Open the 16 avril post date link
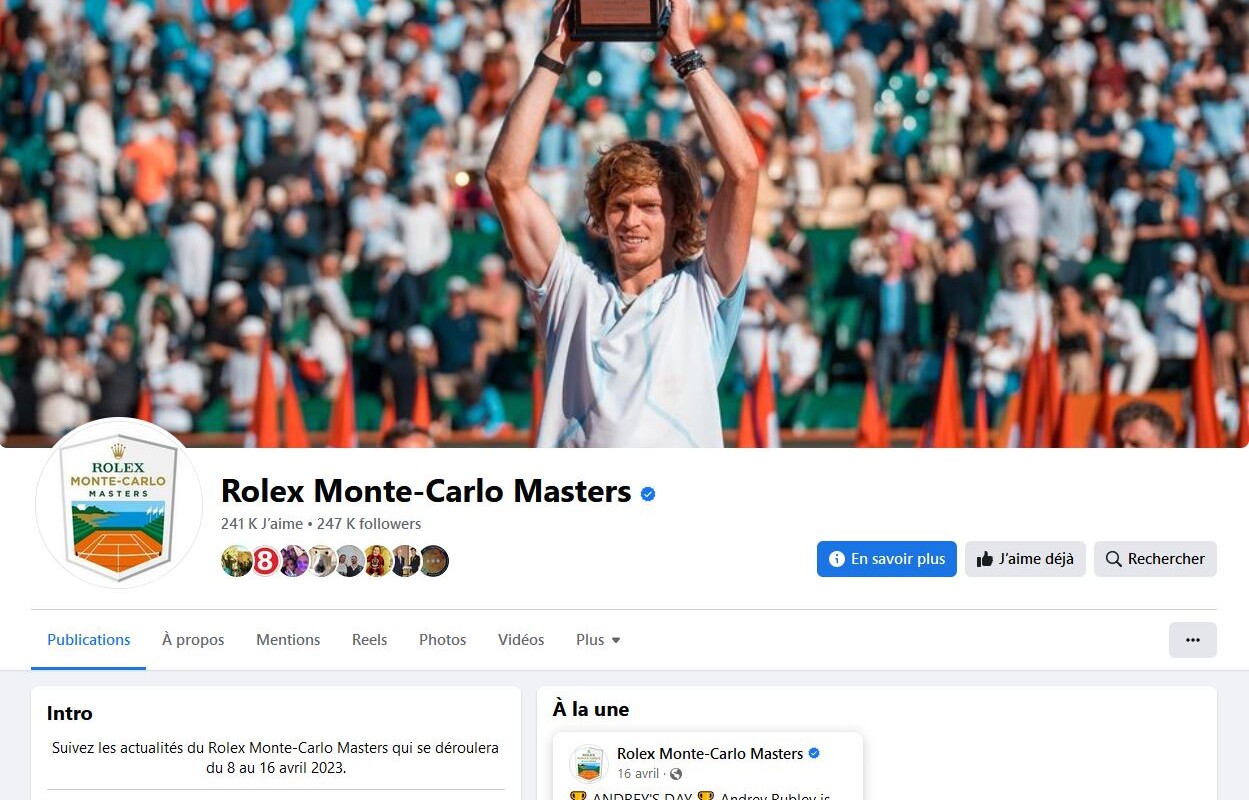The height and width of the screenshot is (800, 1249). click(638, 774)
